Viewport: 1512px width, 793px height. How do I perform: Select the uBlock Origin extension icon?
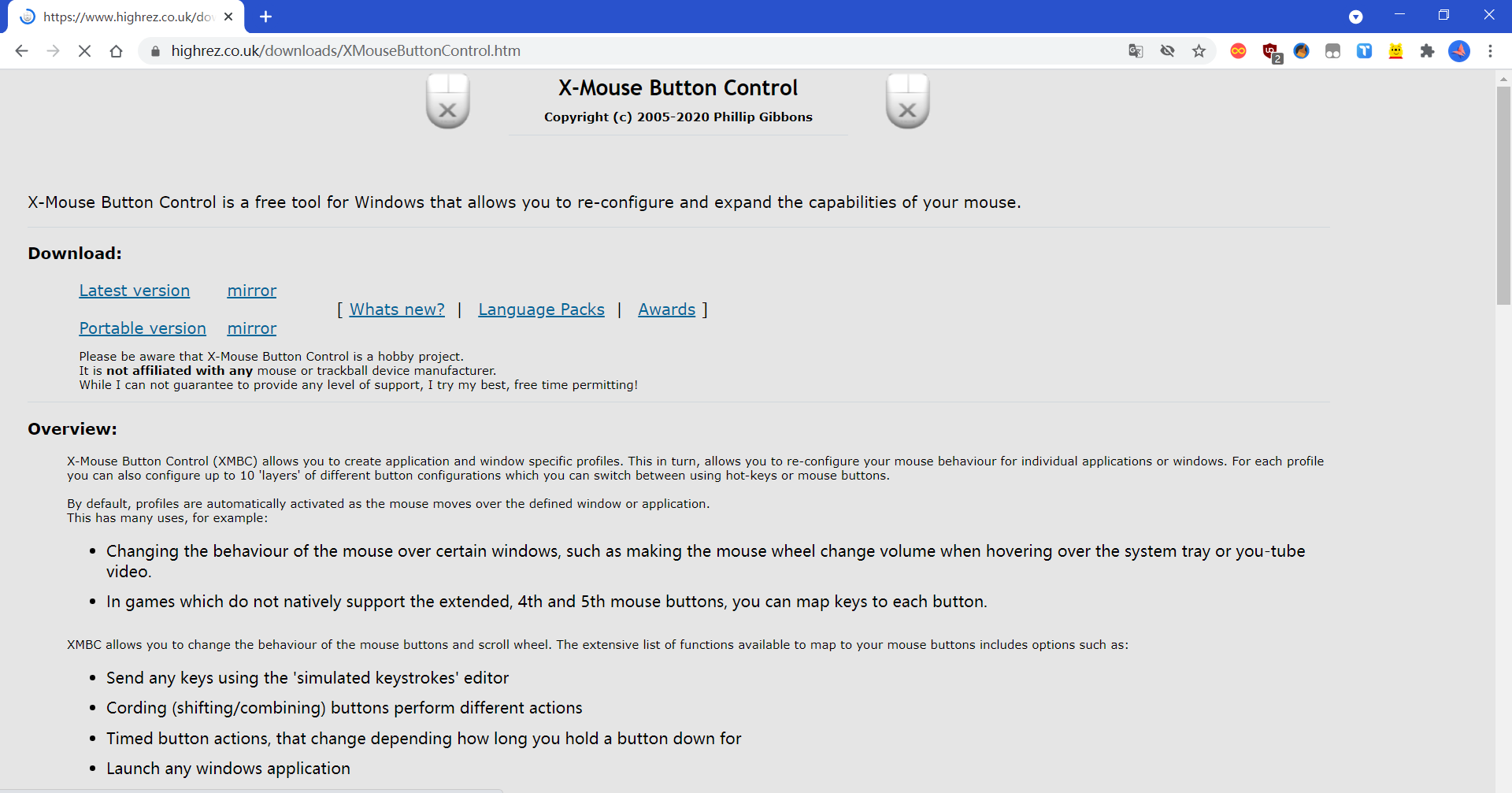pyautogui.click(x=1269, y=50)
